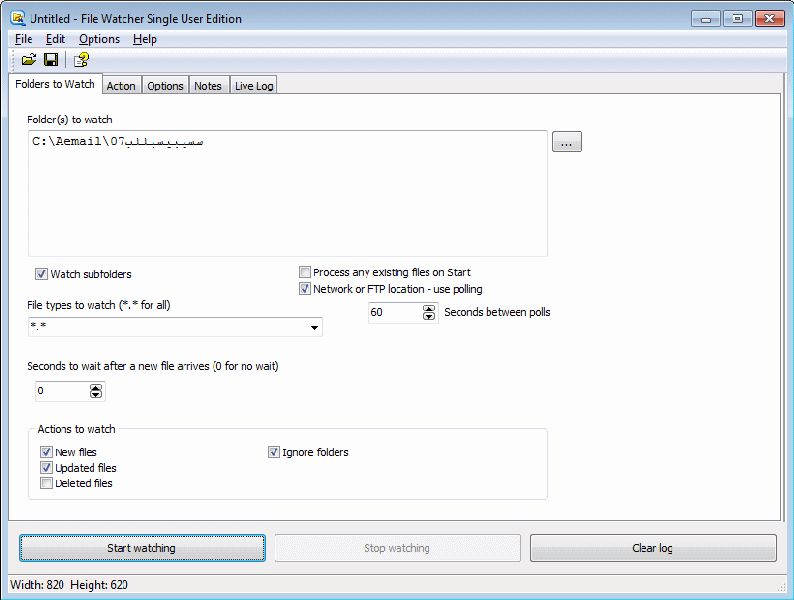Click the window resize grip in status bar
The image size is (794, 600).
[x=782, y=587]
